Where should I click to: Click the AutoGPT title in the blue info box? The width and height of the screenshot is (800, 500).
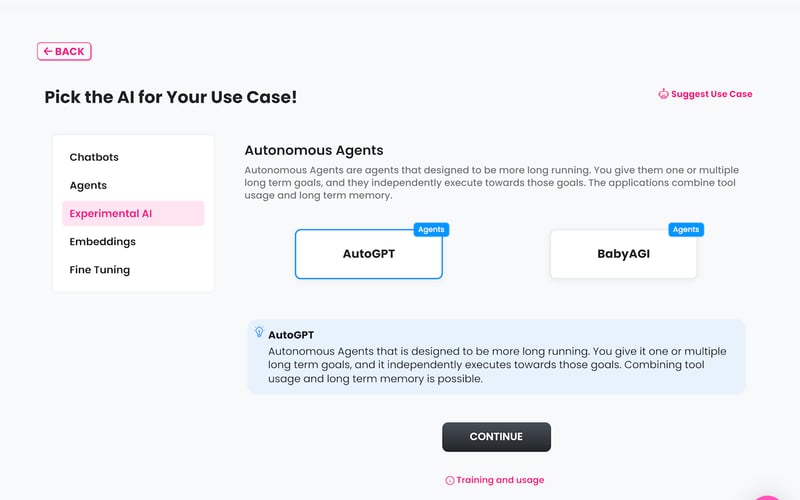[291, 335]
